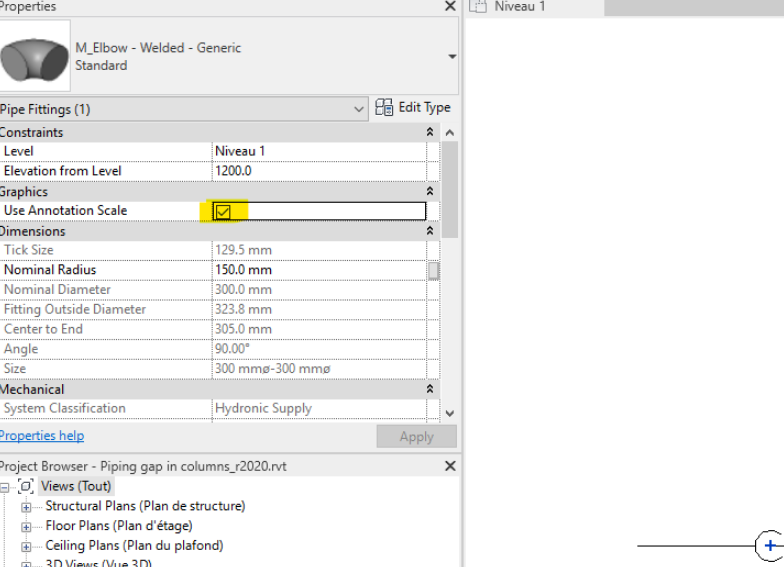Click the Nominal Radius label
784x567 pixels.
click(x=50, y=270)
